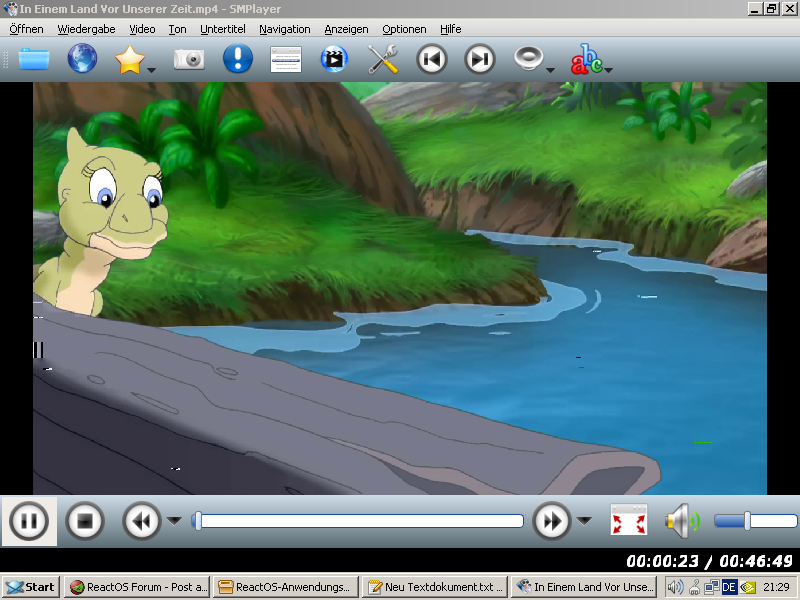Skip to the next playlist item

(480, 59)
